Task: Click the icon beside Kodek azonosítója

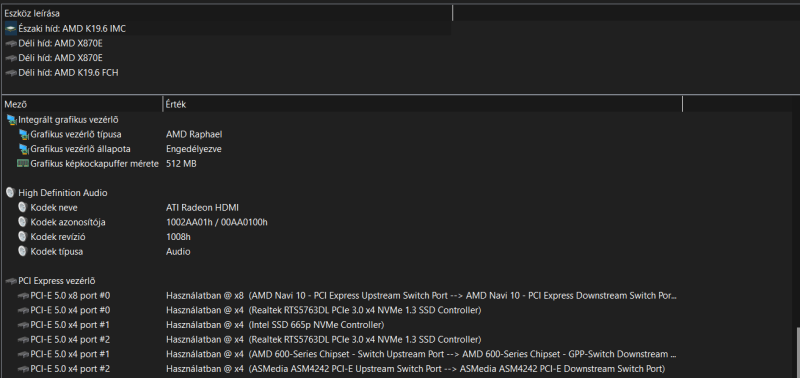Action: 22,222
